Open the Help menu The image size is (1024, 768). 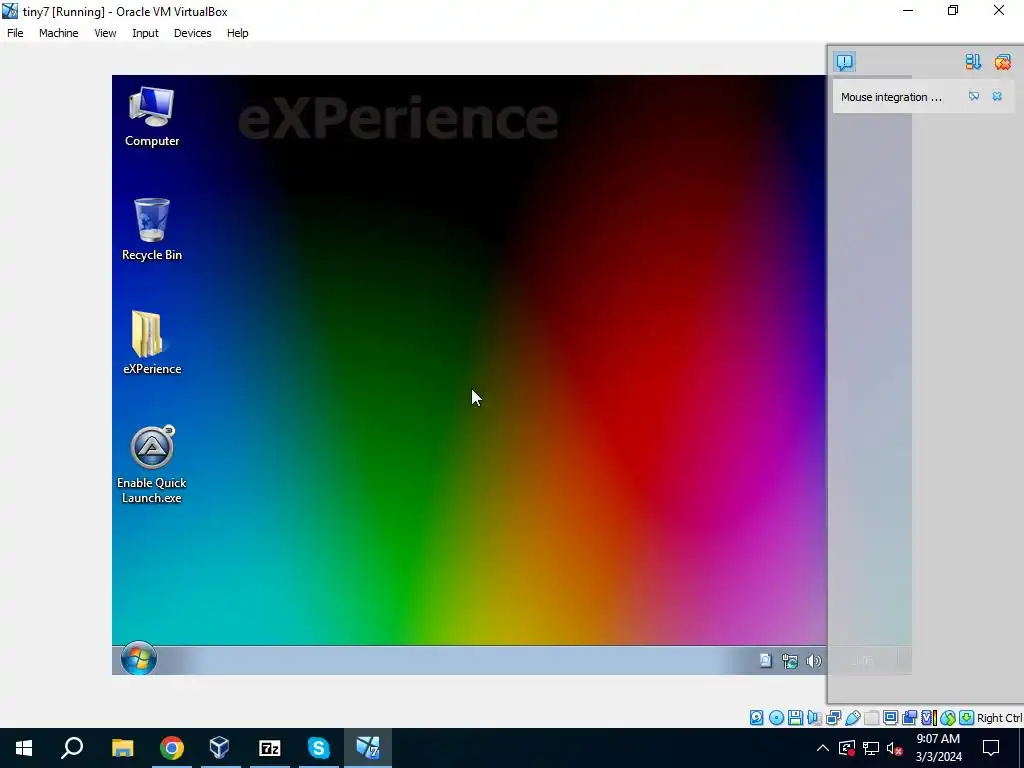(x=238, y=33)
